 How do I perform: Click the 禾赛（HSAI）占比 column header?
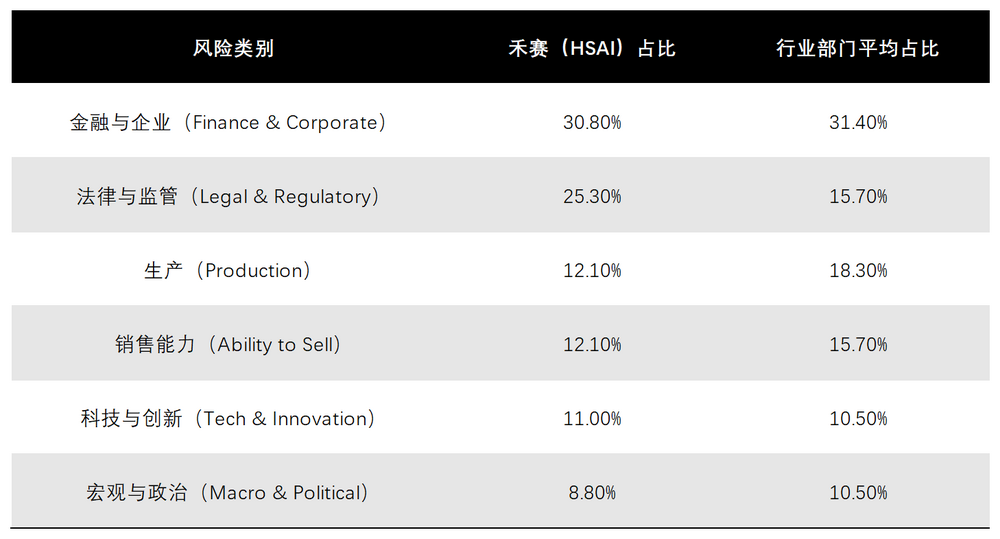(592, 48)
